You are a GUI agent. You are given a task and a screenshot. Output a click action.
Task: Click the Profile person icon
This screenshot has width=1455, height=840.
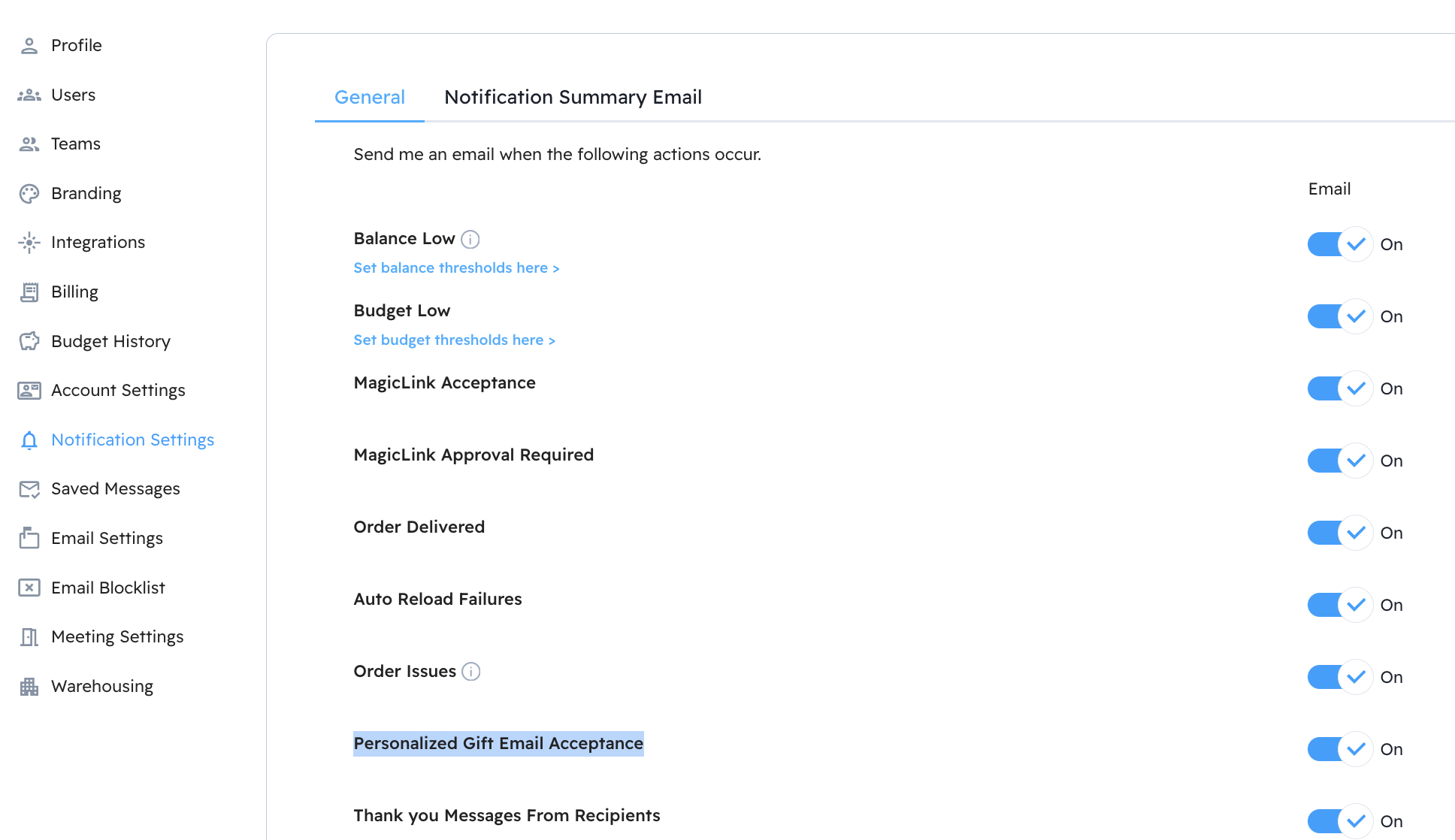[29, 46]
